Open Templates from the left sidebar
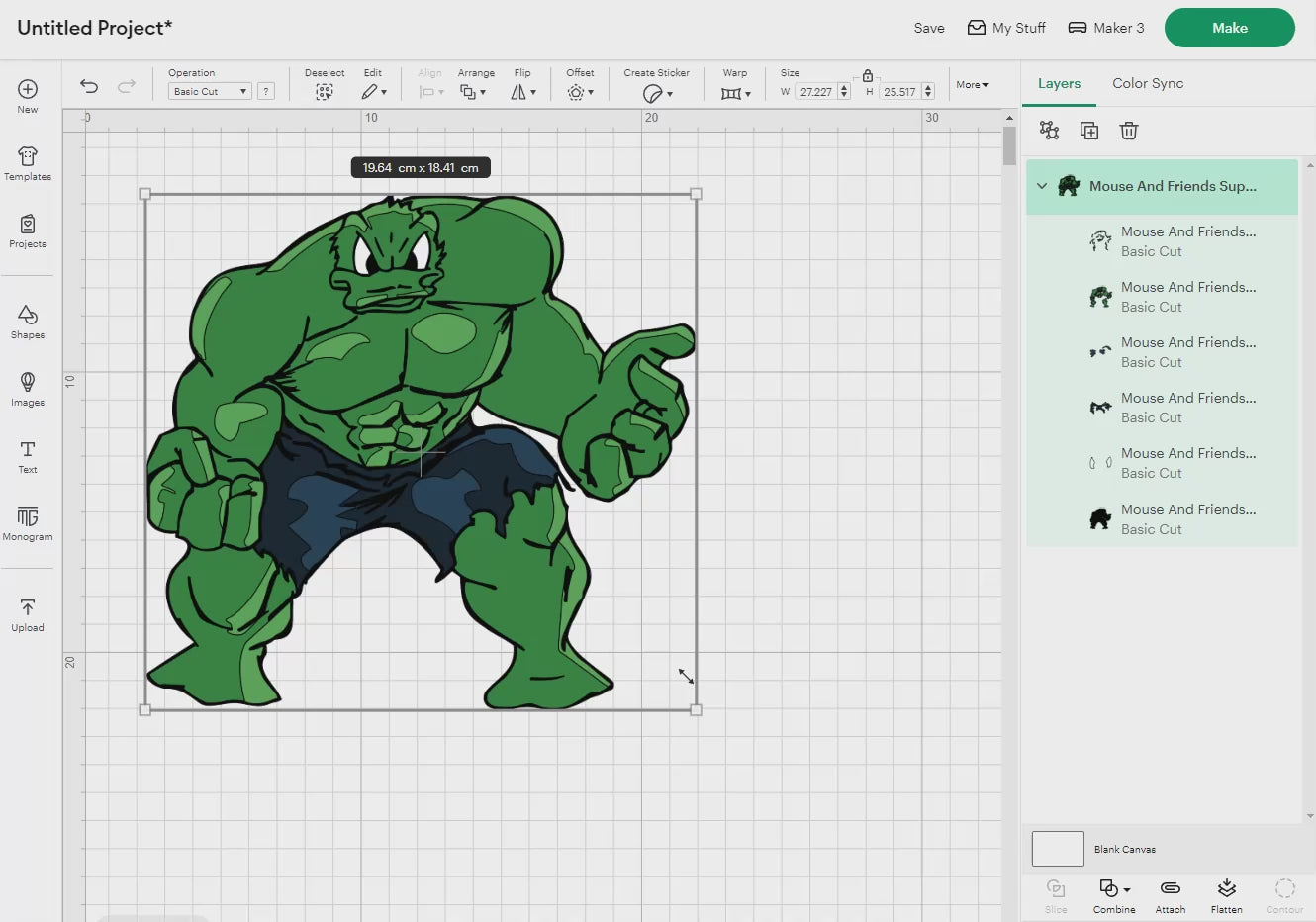This screenshot has width=1316, height=922. 28,163
